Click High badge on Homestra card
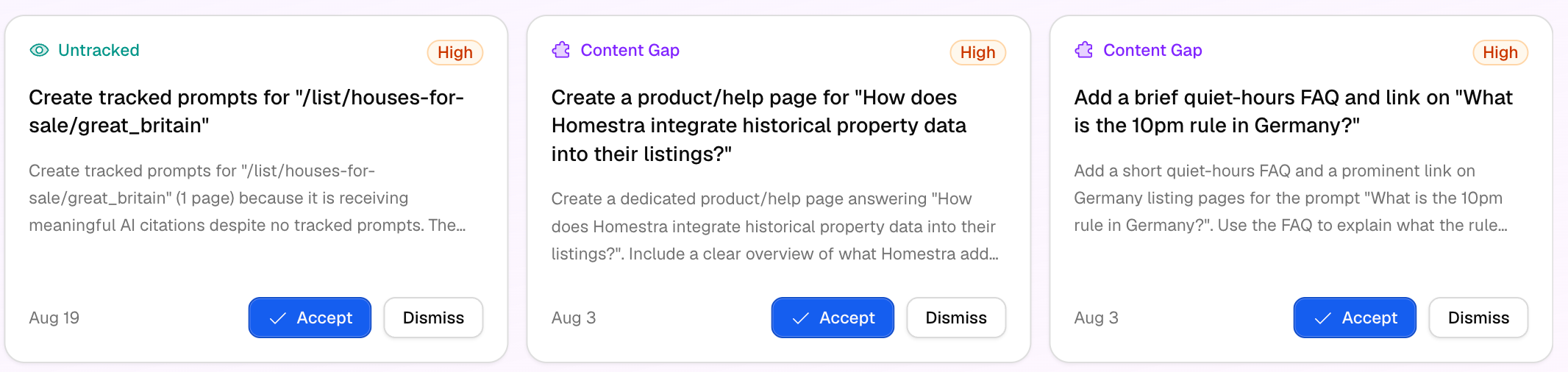 click(x=977, y=52)
